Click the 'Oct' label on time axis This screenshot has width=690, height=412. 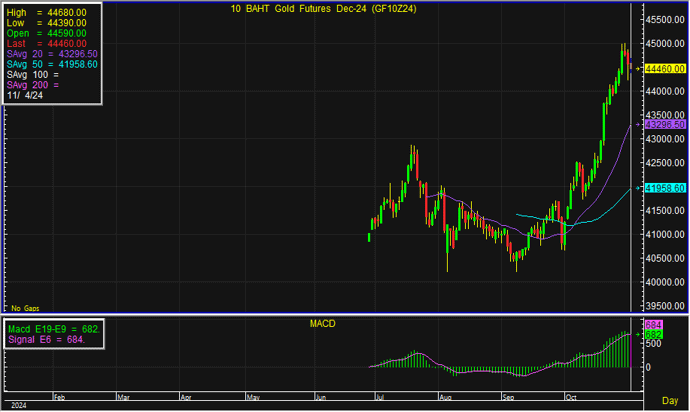point(571,397)
